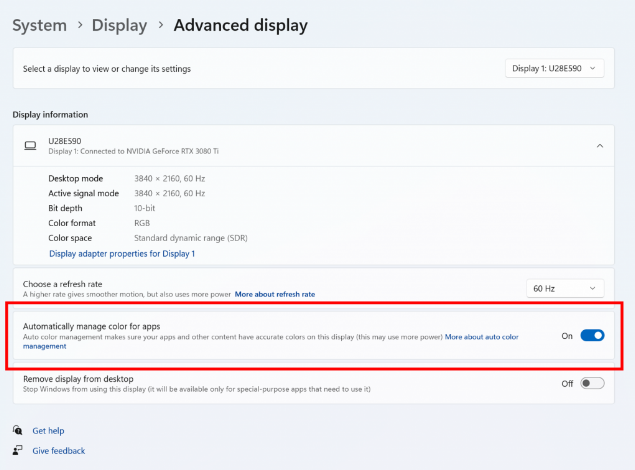
Task: Click the Give feedback person icon
Action: pyautogui.click(x=18, y=451)
